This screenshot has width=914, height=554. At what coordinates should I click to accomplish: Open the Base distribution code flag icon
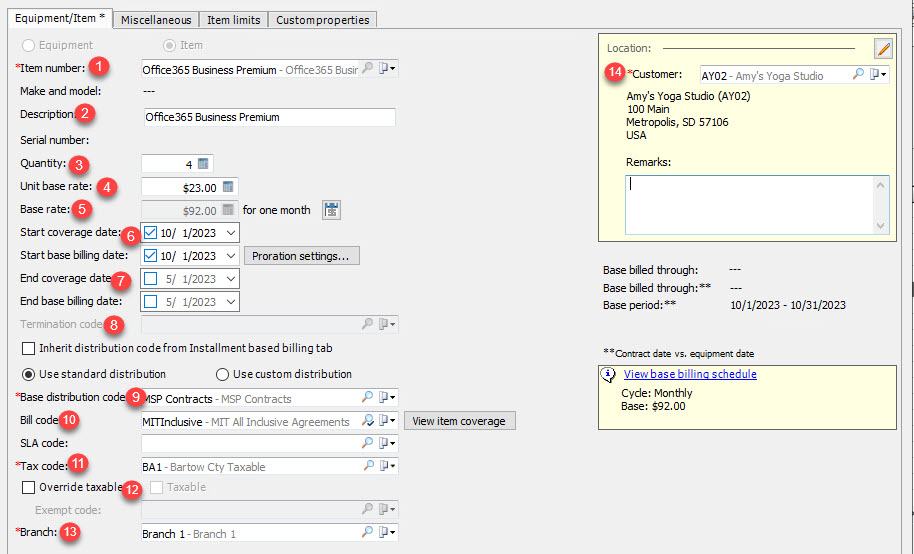[x=386, y=397]
